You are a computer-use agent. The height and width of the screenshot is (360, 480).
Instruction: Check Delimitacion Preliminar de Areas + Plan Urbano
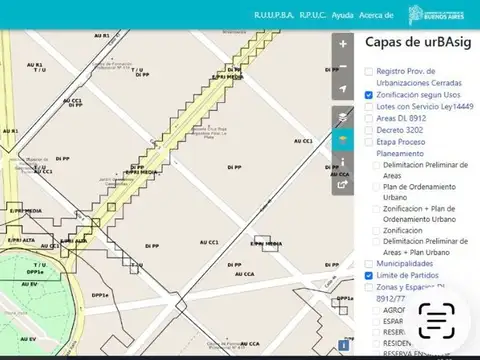point(376,241)
